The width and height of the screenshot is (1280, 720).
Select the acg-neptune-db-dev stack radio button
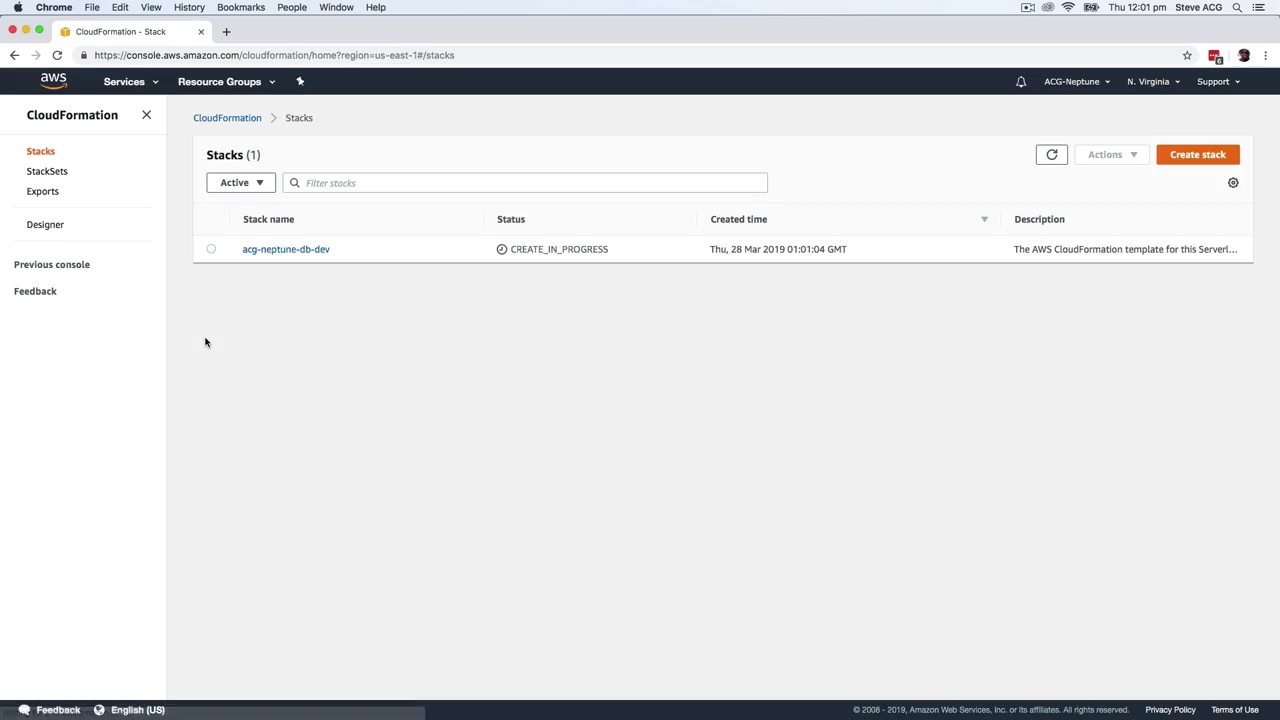pos(211,249)
